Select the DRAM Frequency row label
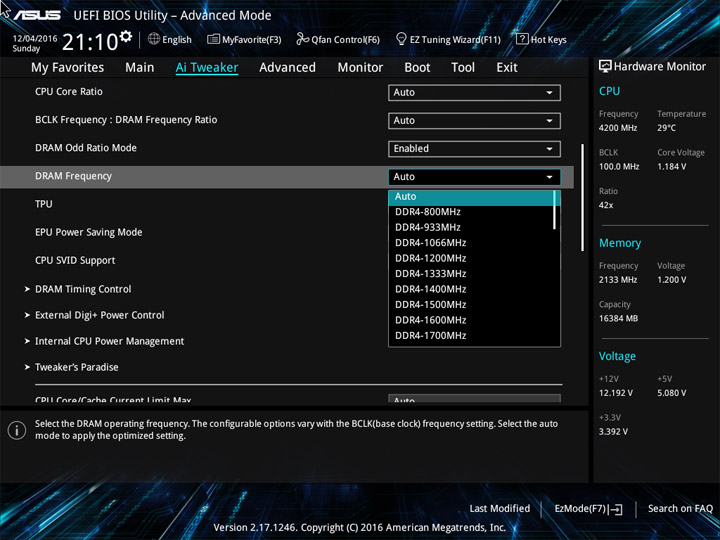720x540 pixels. pos(73,176)
